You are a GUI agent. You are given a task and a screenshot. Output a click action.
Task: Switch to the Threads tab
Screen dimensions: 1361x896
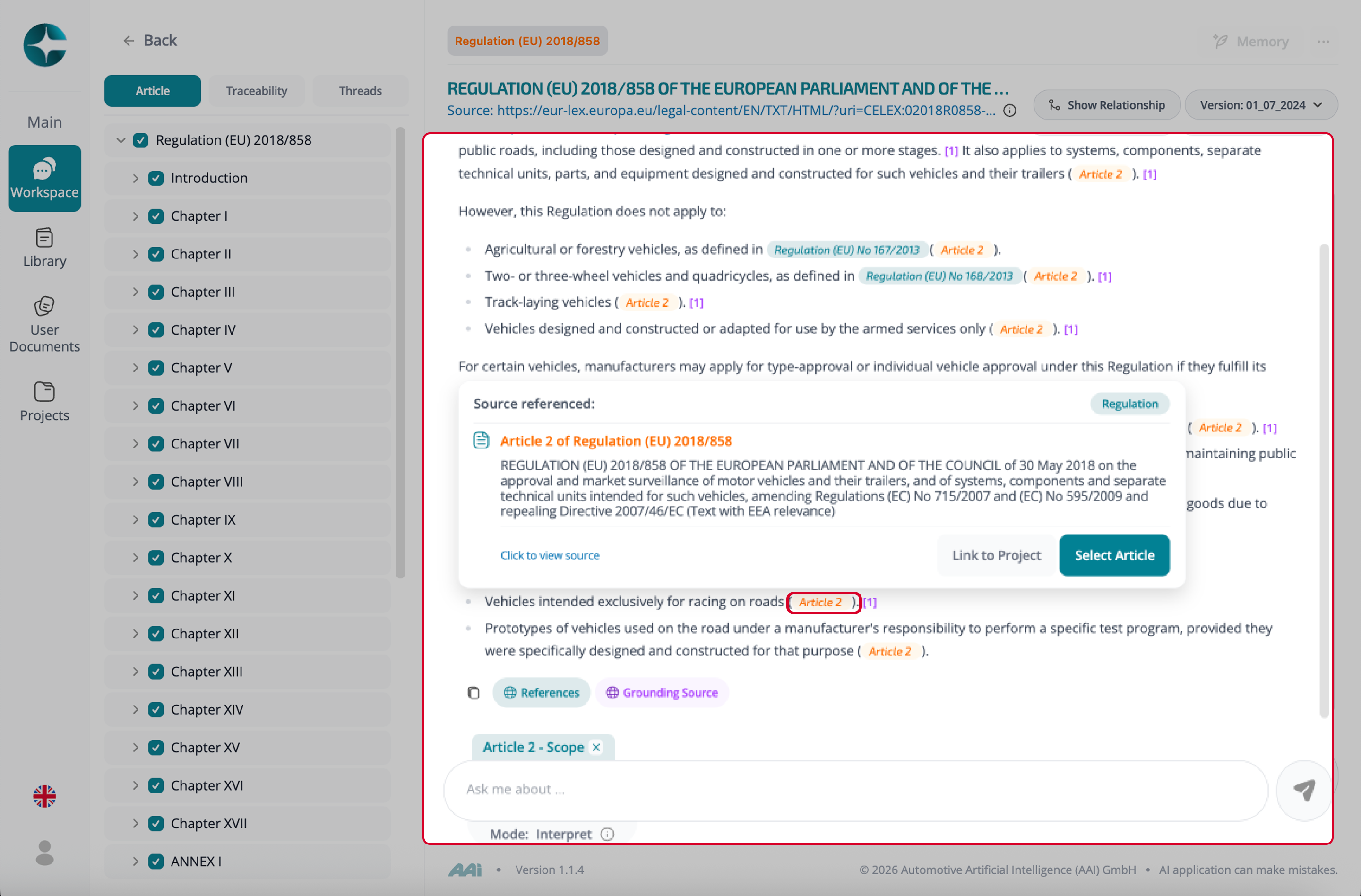pyautogui.click(x=360, y=91)
